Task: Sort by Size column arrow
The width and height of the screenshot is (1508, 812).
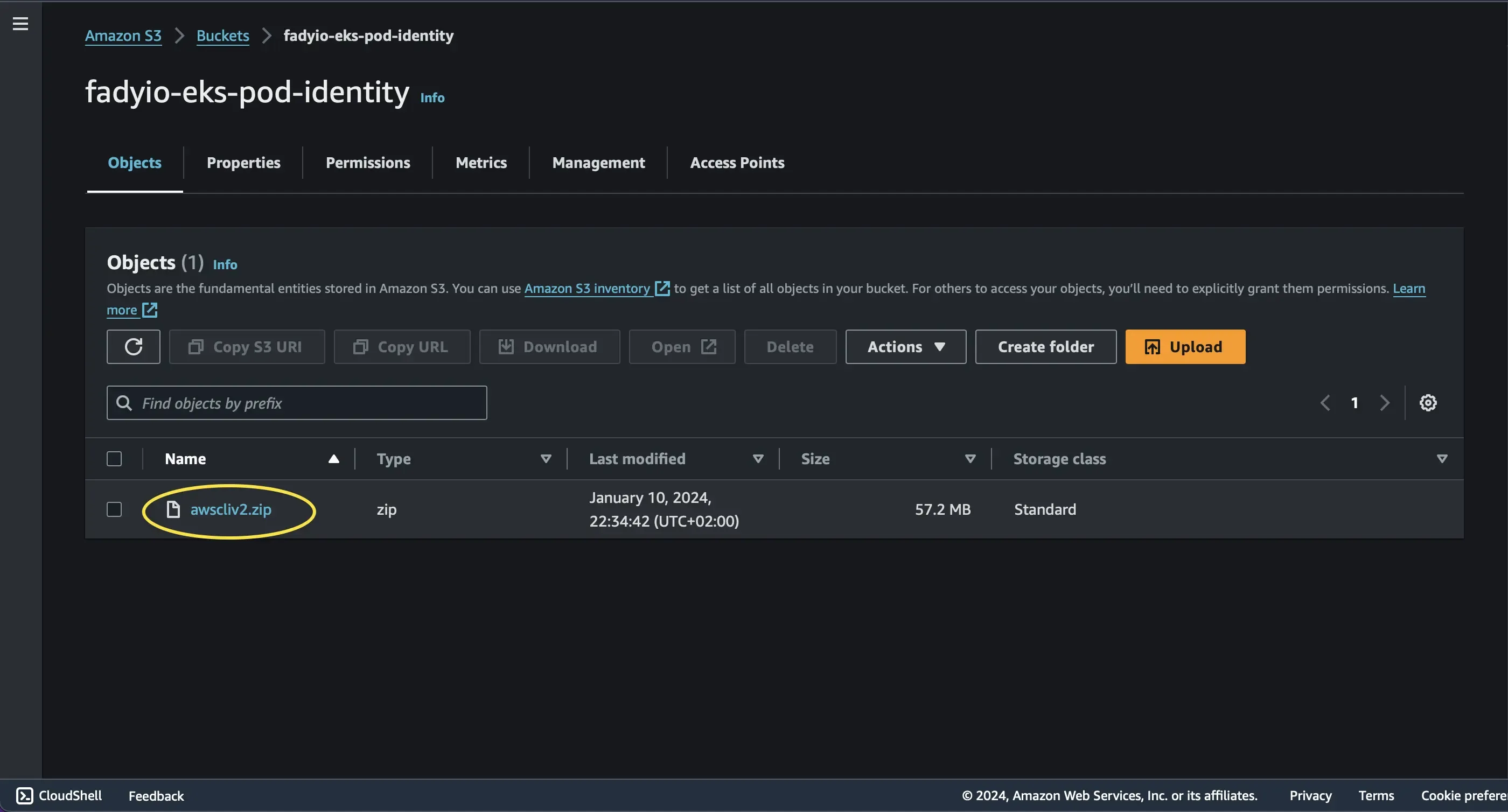Action: 970,458
